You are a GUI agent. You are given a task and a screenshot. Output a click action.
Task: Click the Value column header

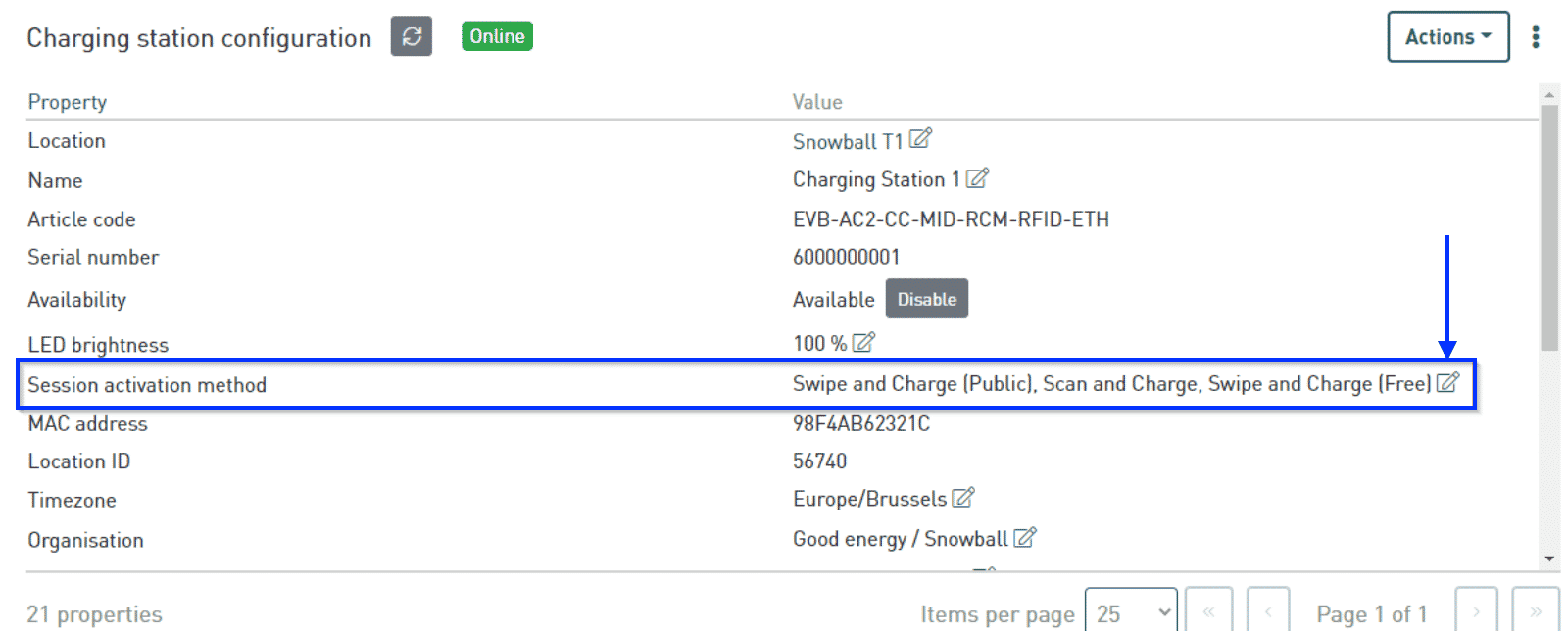tap(817, 102)
